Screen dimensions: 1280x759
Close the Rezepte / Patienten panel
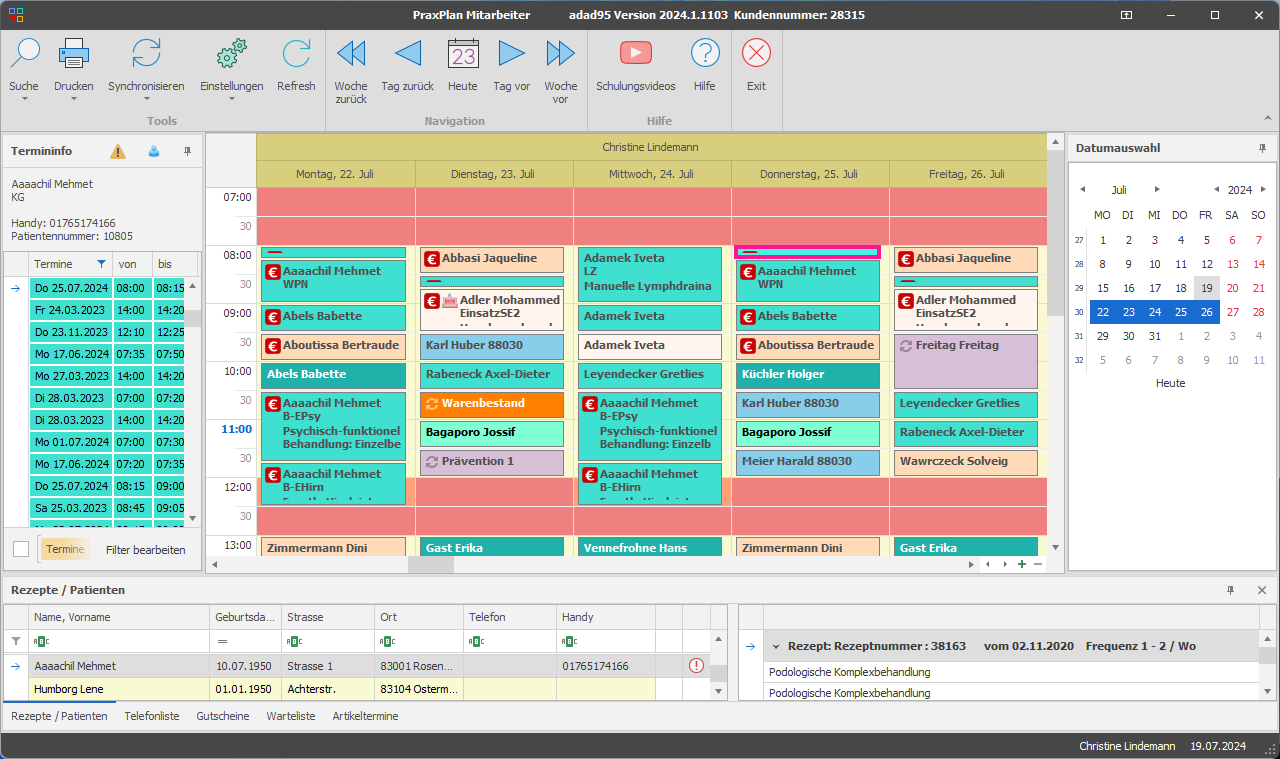point(1262,590)
